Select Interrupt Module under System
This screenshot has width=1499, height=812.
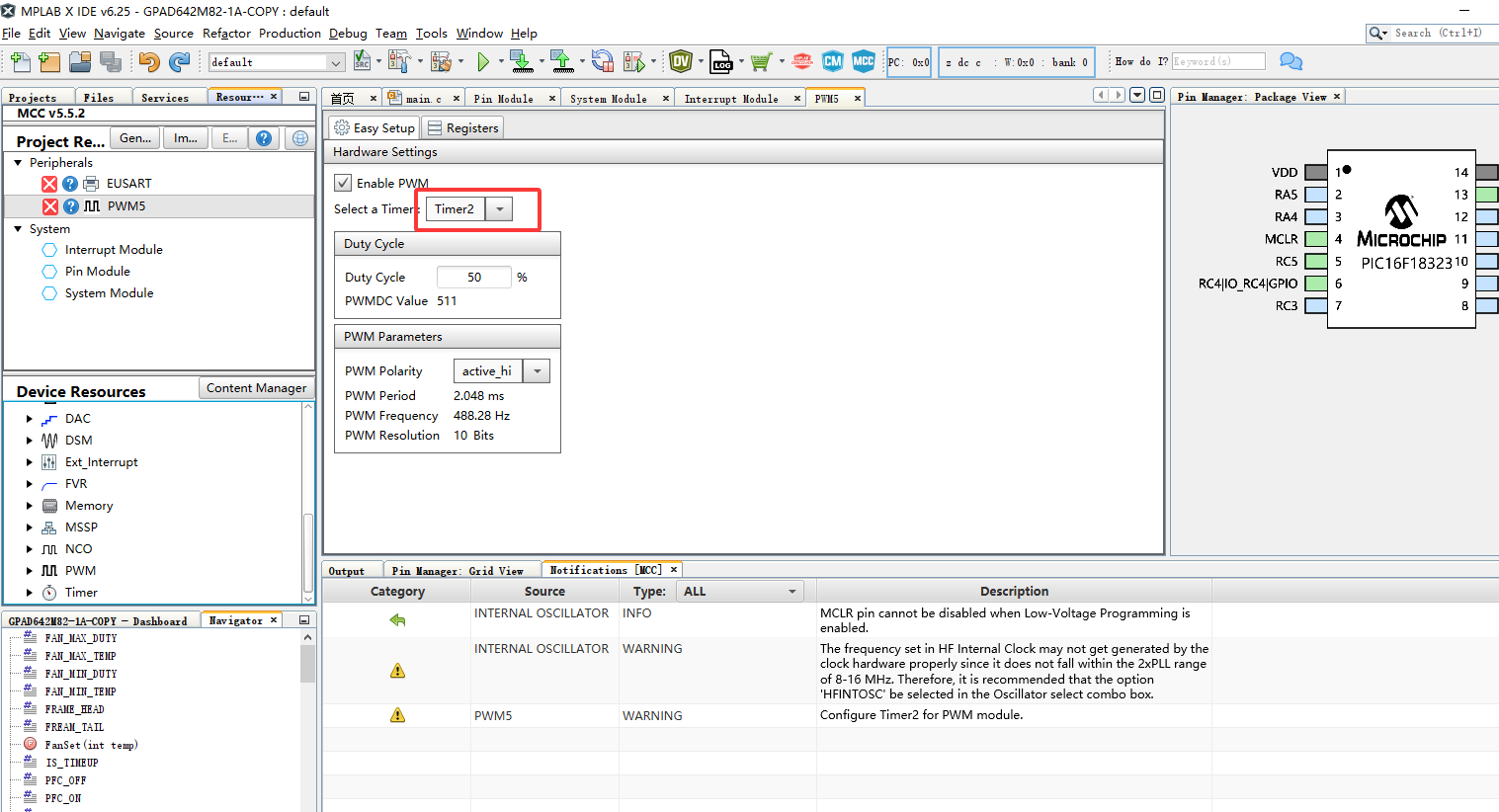114,250
